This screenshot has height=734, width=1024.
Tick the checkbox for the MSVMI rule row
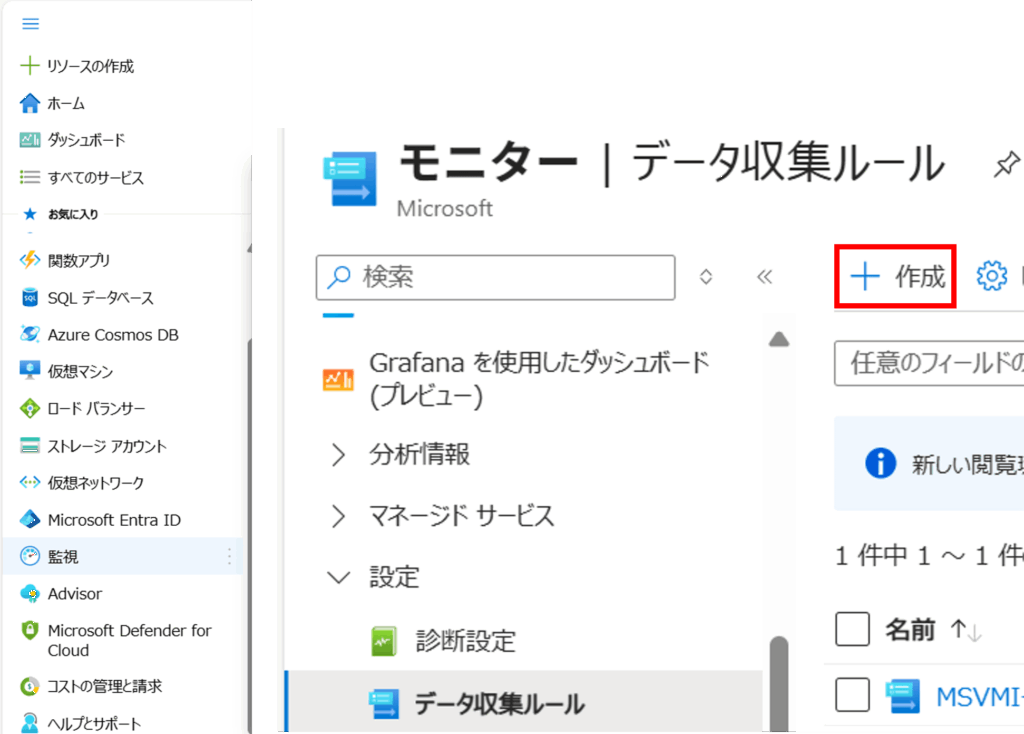852,695
